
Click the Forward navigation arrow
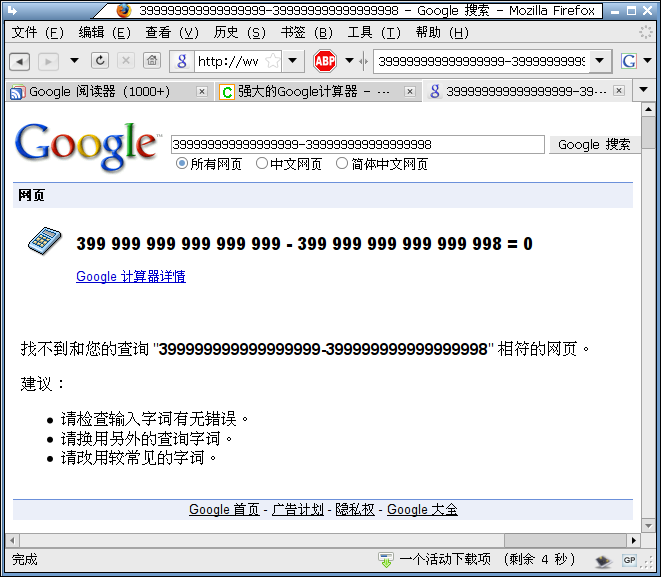click(x=48, y=62)
